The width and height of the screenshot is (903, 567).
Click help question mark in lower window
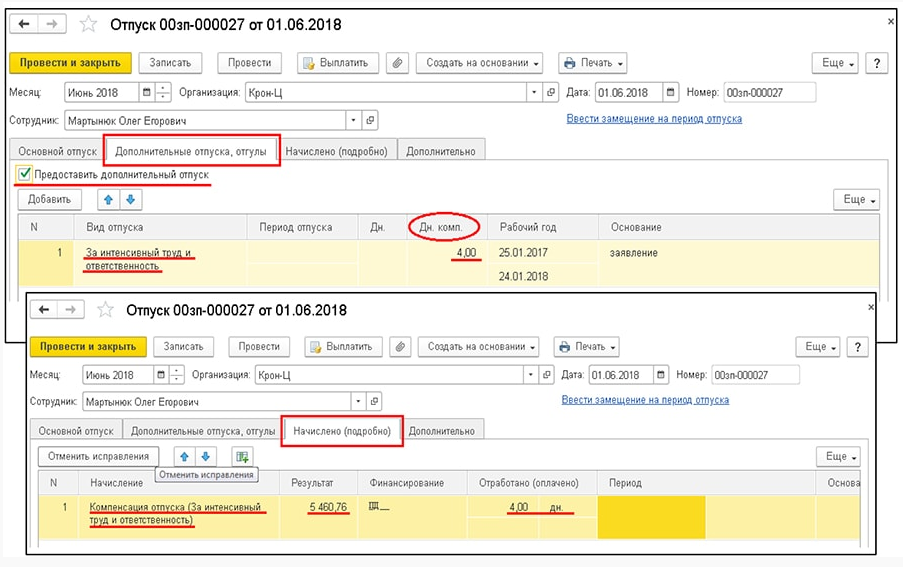(858, 347)
